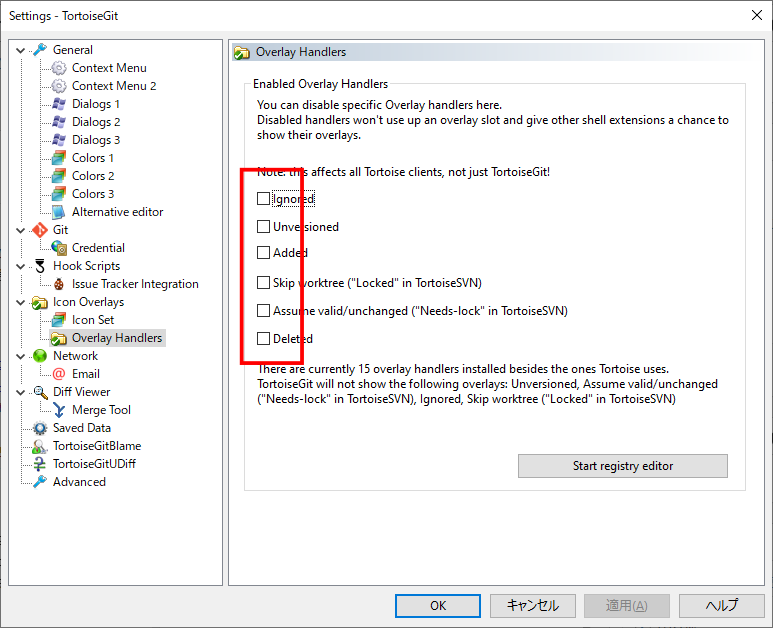
Task: Click the TortoiseGitBlame person icon
Action: pyautogui.click(x=40, y=446)
